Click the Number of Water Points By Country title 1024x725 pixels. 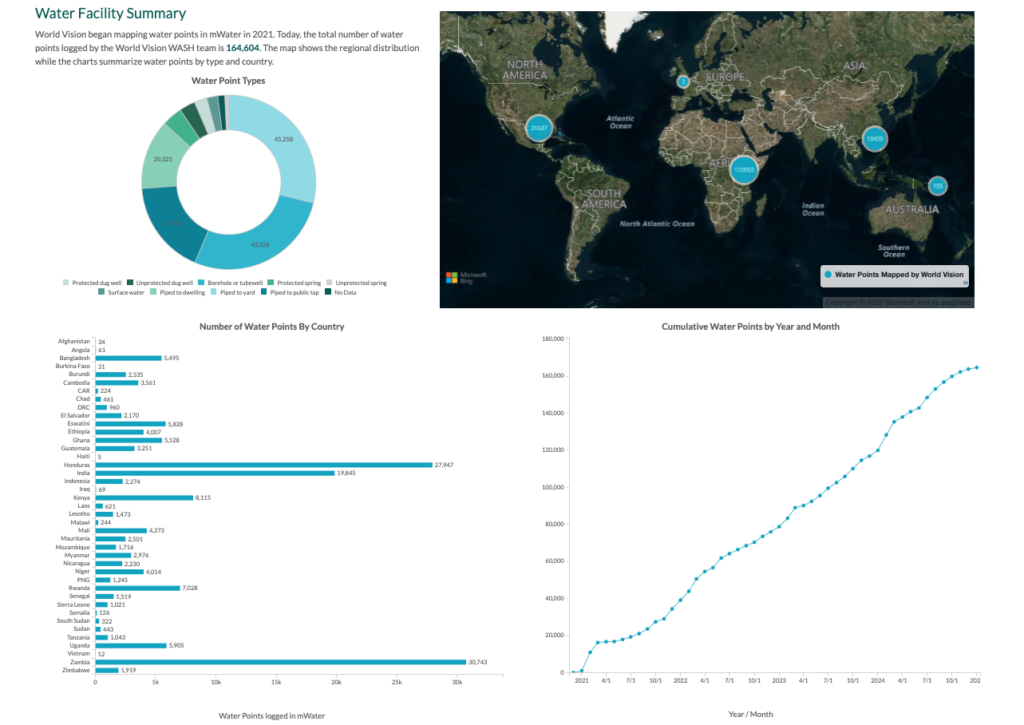pyautogui.click(x=272, y=327)
